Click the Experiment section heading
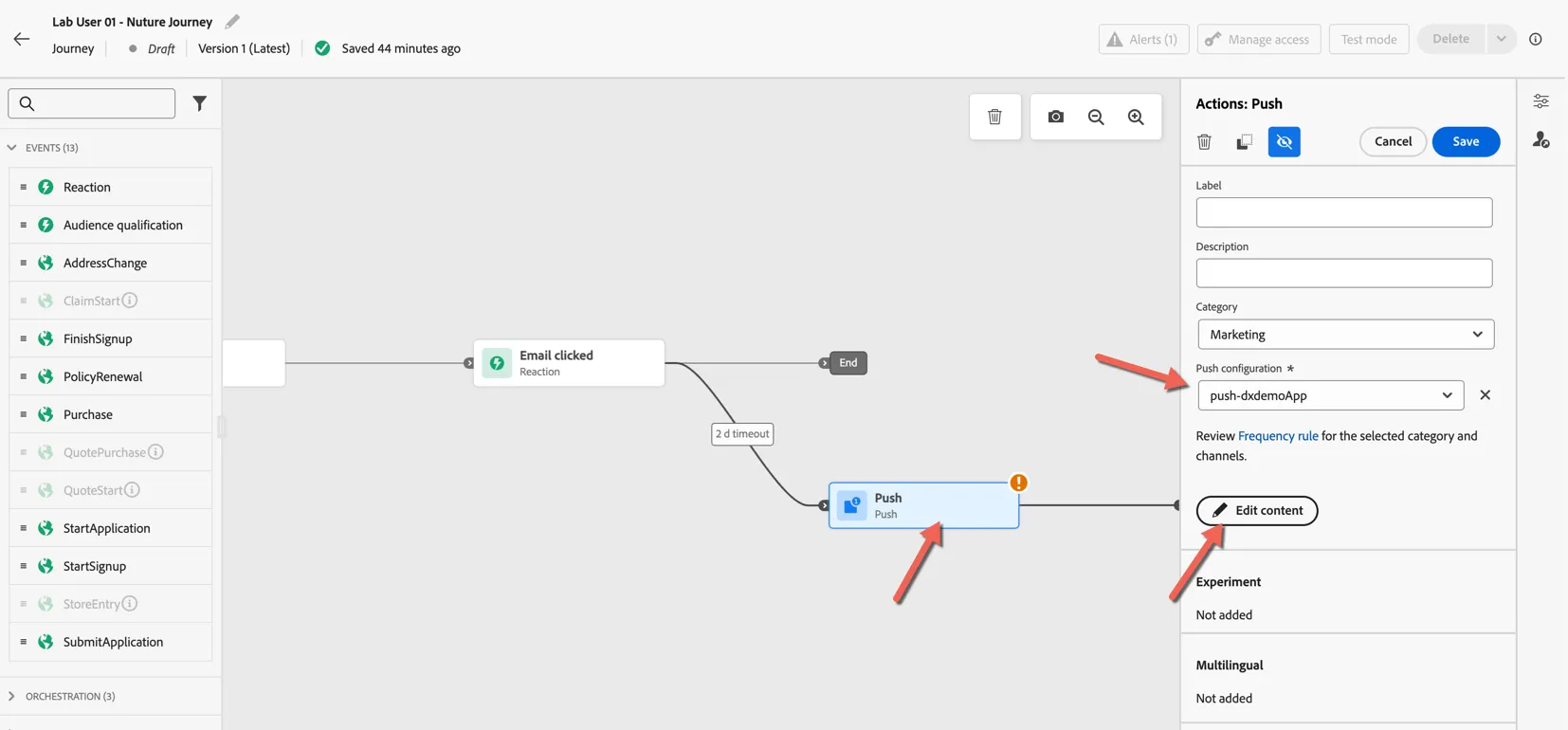The height and width of the screenshot is (730, 1568). pyautogui.click(x=1228, y=582)
